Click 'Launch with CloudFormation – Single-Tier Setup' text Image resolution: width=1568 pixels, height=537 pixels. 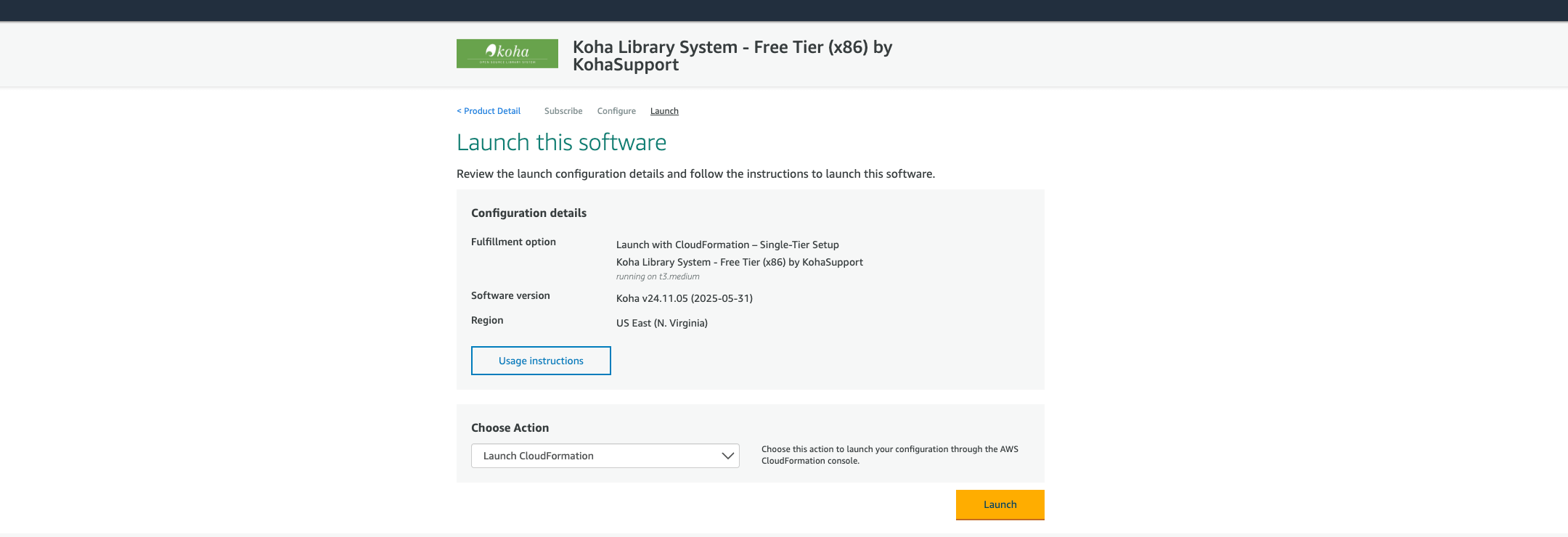[727, 245]
